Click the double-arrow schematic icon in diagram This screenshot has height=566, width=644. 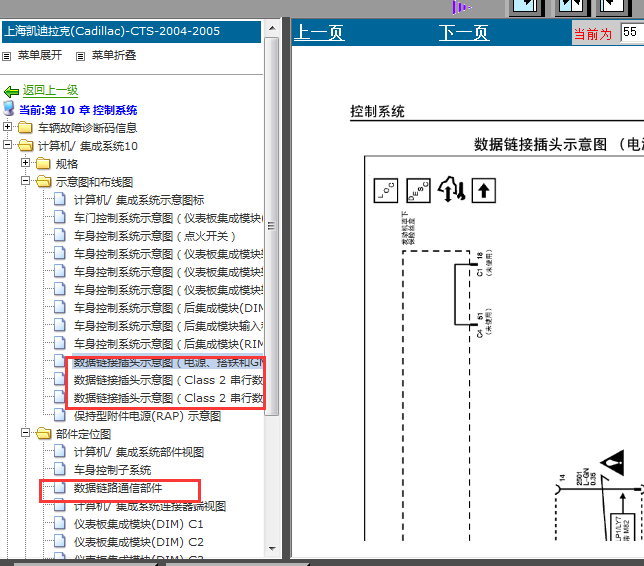point(451,189)
